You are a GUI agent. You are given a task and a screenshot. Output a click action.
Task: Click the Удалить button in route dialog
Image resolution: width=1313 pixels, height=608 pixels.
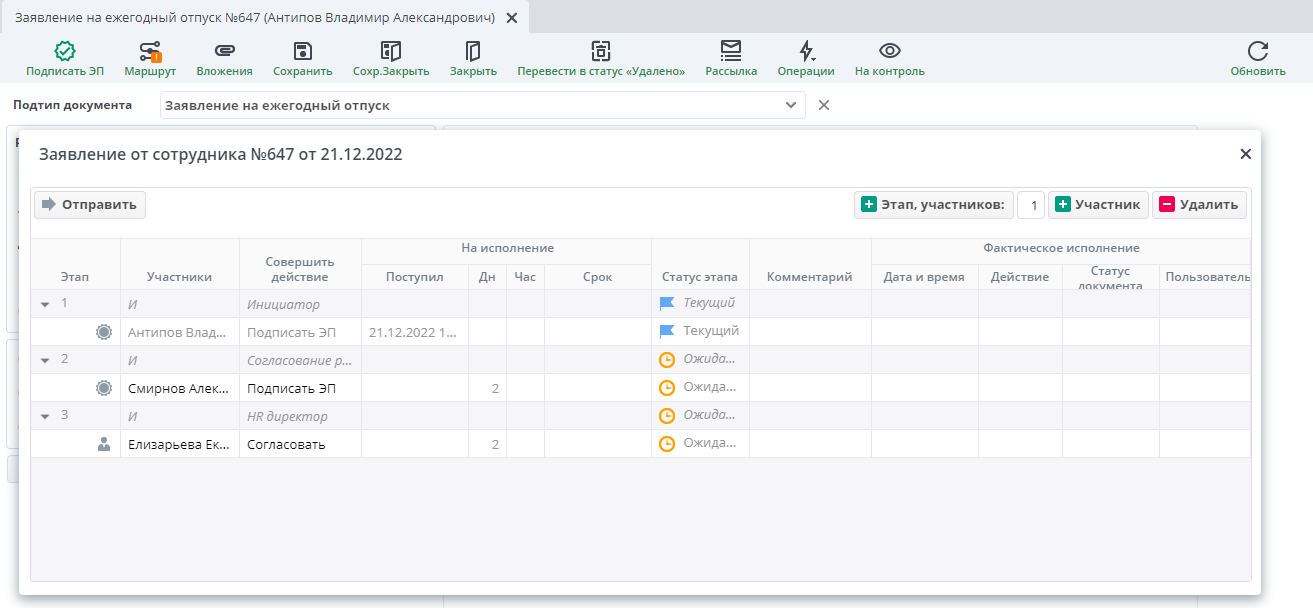click(1199, 205)
